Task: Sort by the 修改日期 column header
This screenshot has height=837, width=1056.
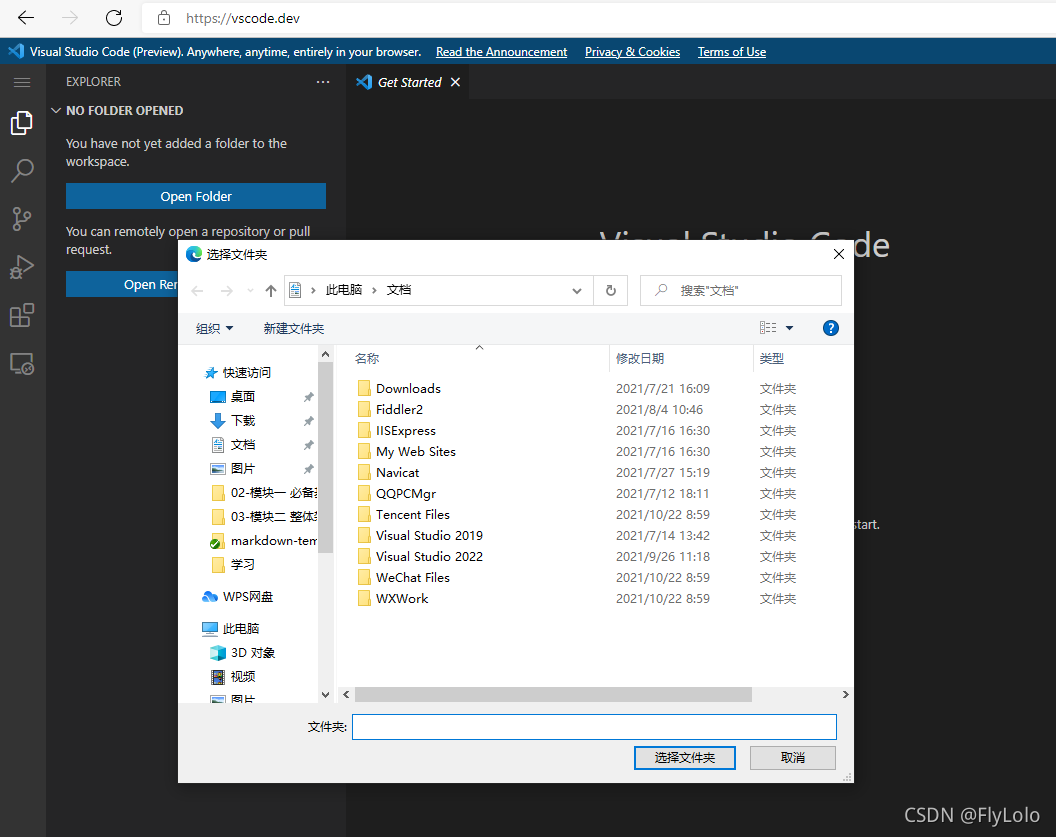Action: (x=640, y=358)
